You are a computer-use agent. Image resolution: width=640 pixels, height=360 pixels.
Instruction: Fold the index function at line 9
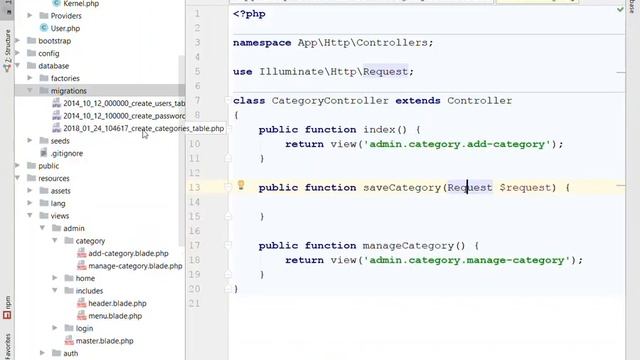pyautogui.click(x=228, y=129)
